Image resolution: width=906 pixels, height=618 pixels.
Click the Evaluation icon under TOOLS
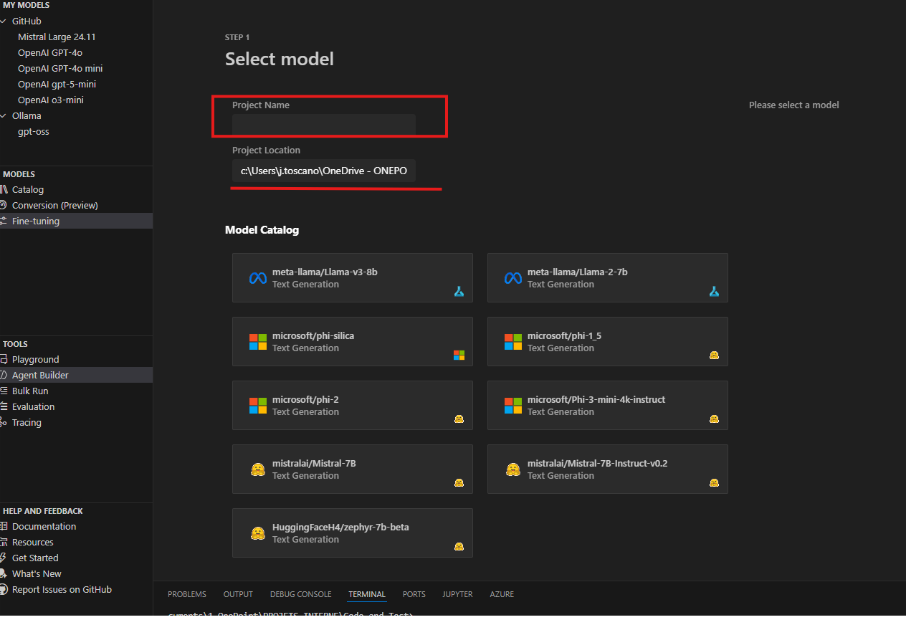3,407
